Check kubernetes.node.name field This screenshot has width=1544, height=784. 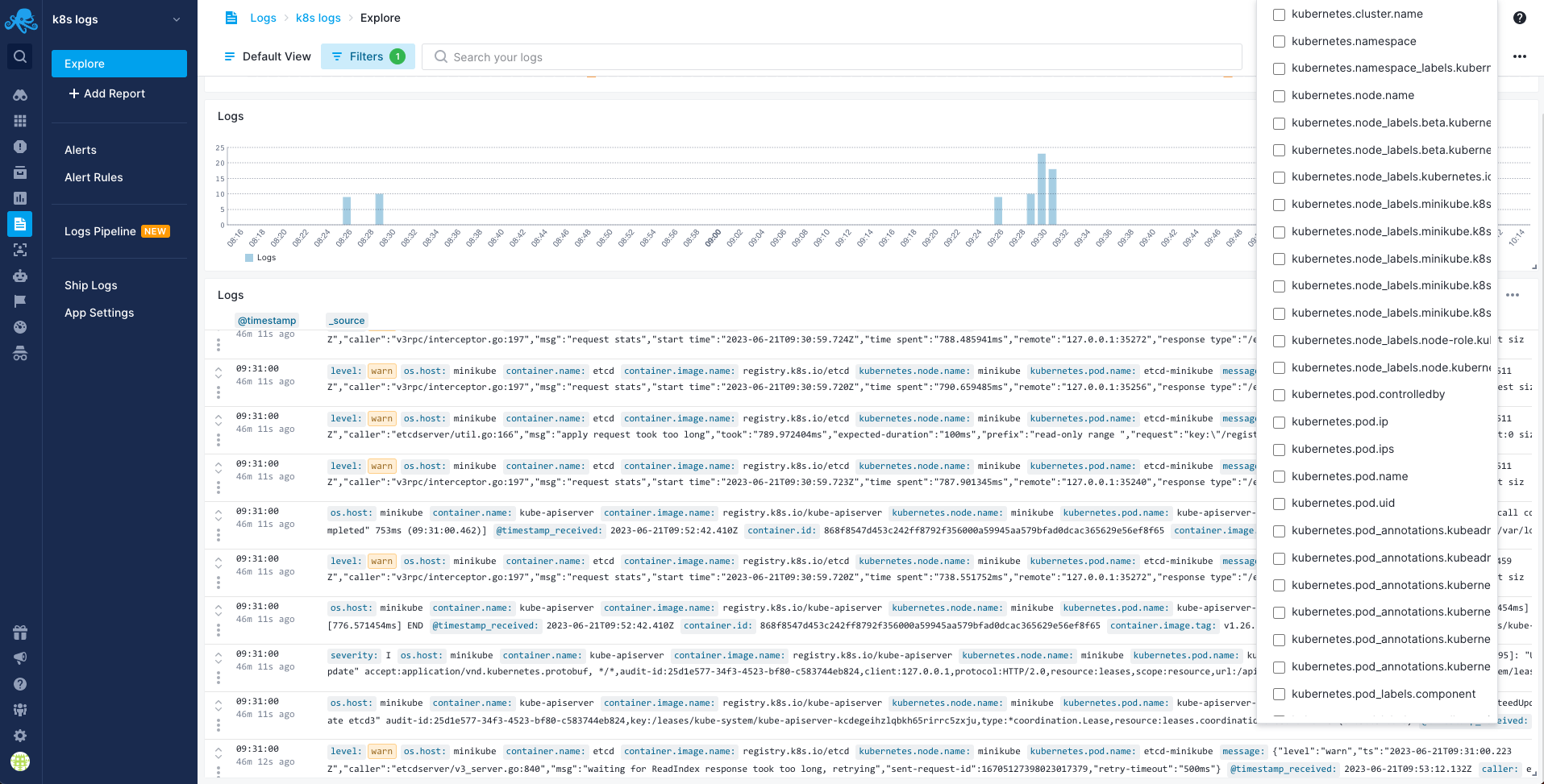pyautogui.click(x=1279, y=96)
